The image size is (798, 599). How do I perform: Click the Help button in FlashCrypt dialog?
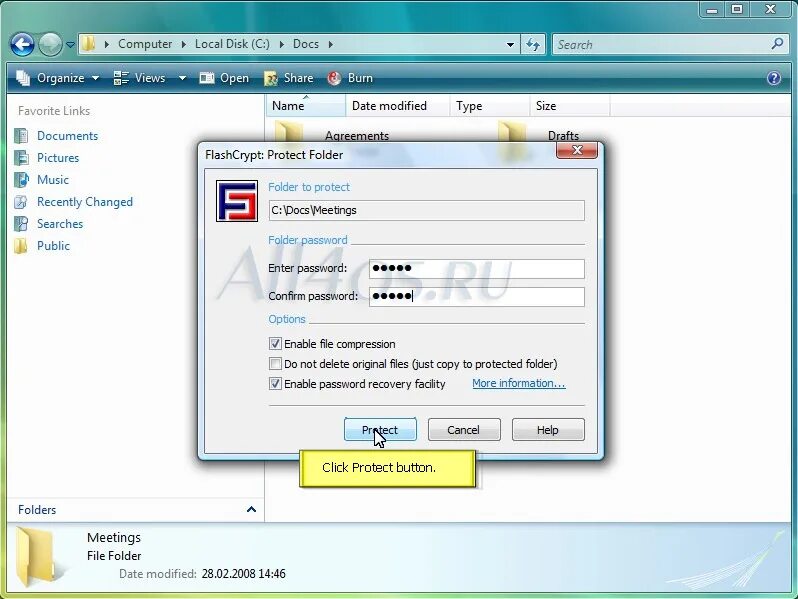548,430
